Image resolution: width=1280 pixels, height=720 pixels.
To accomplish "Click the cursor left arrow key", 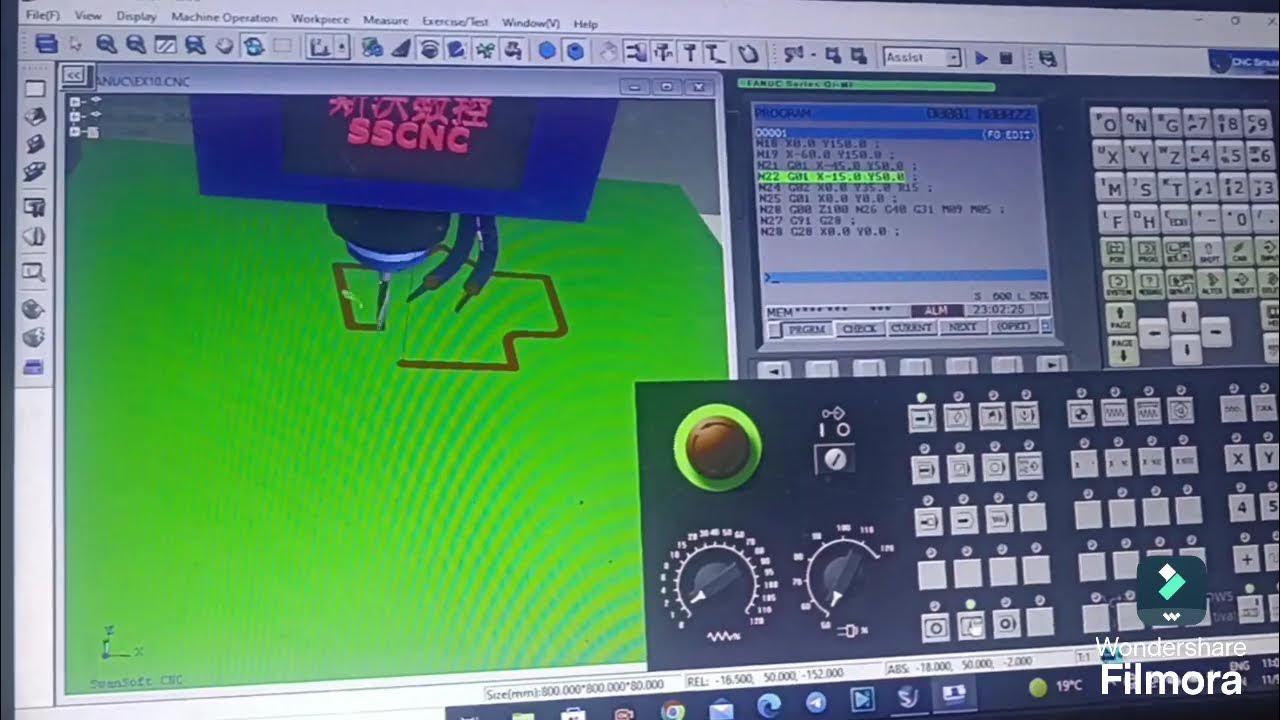I will coord(1153,333).
